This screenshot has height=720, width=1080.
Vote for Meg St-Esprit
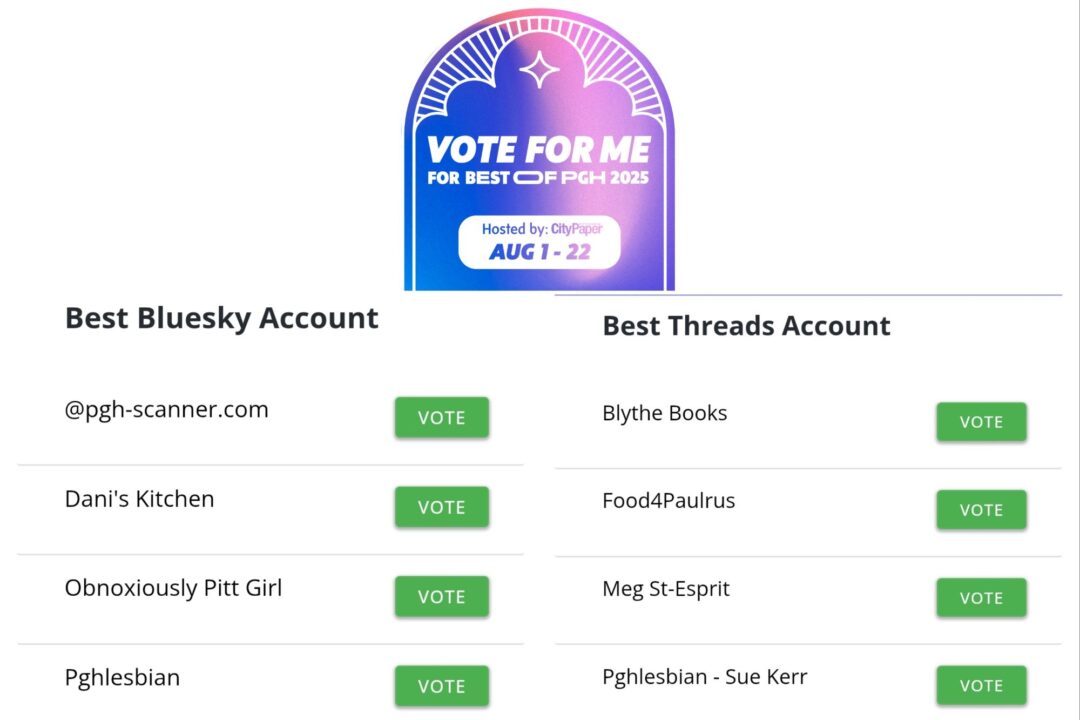pos(981,598)
